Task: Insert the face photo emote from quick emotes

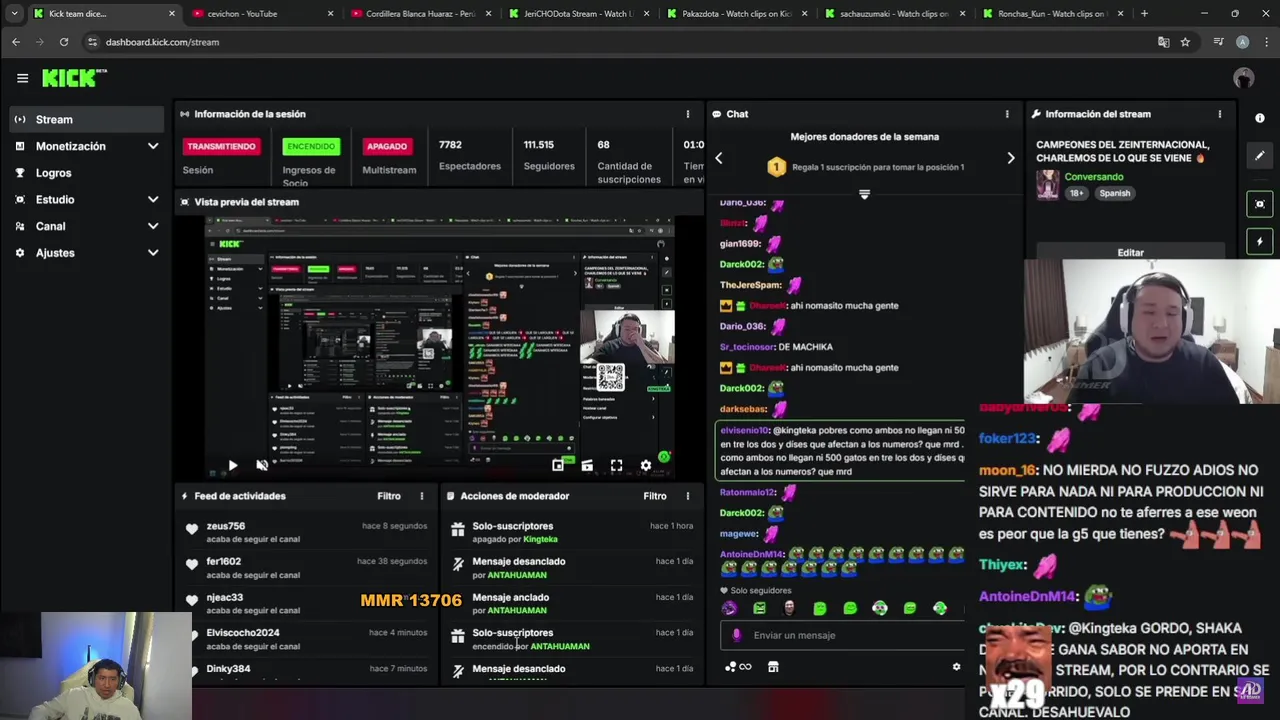Action: tap(789, 608)
